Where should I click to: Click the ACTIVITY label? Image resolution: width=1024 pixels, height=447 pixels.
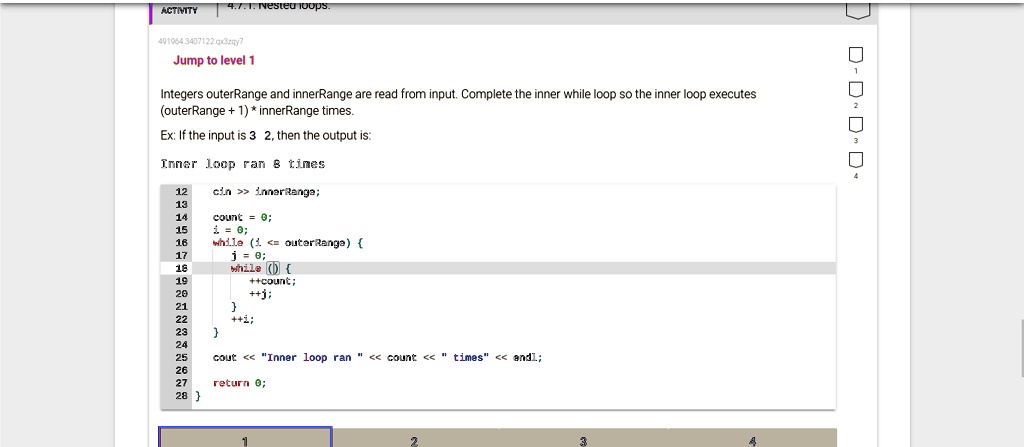coord(180,11)
